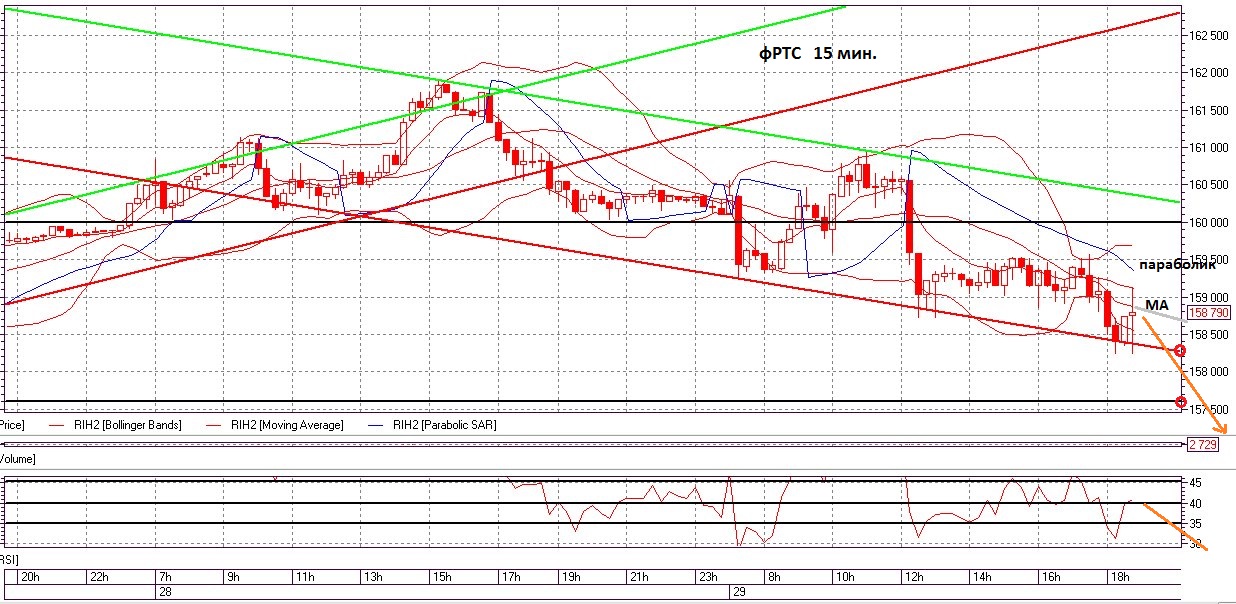Screen dimensions: 1236x604
Task: Click the 161 500 price axis label
Action: pos(1207,111)
